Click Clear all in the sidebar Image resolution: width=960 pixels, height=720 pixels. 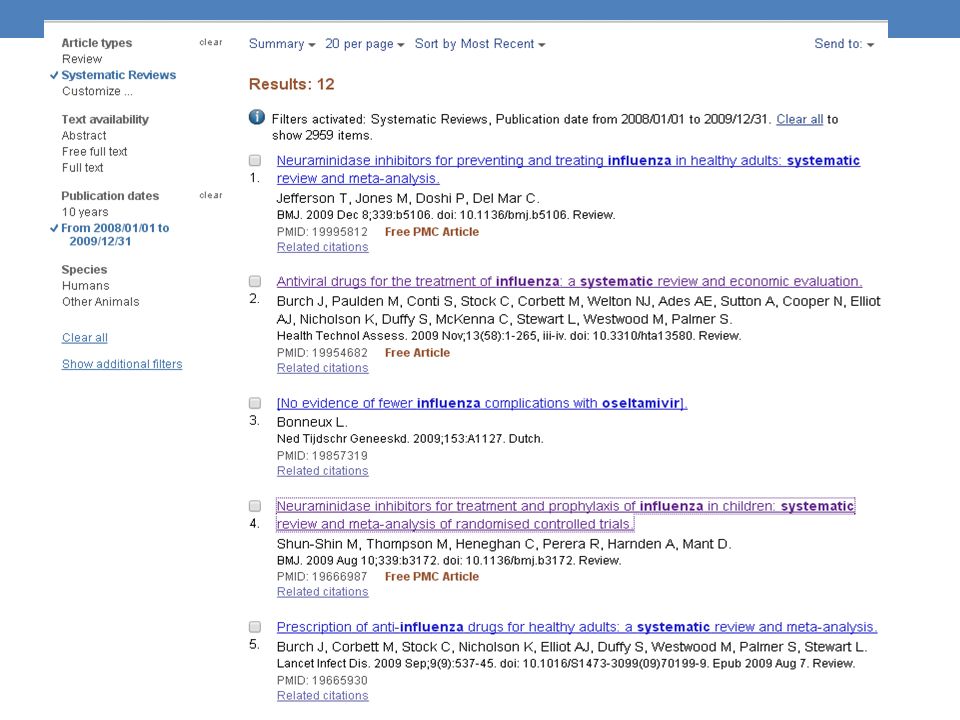(x=84, y=338)
